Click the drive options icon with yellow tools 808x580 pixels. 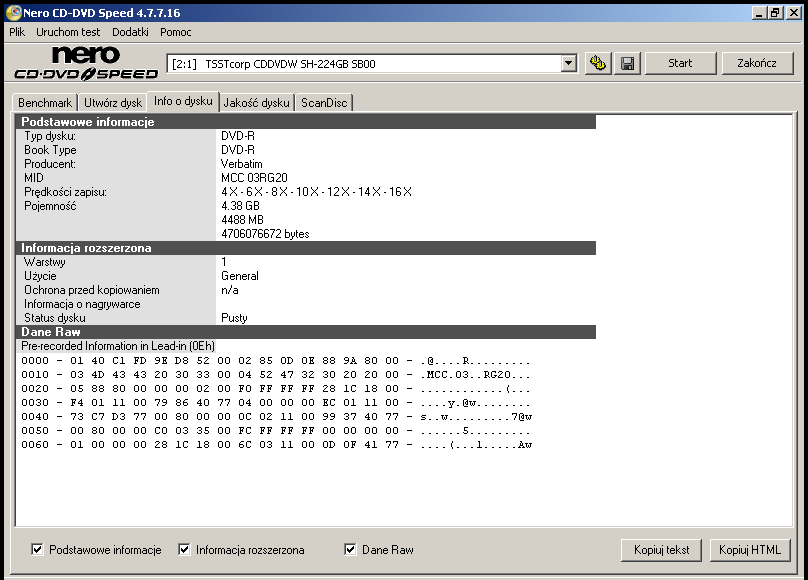pos(598,63)
